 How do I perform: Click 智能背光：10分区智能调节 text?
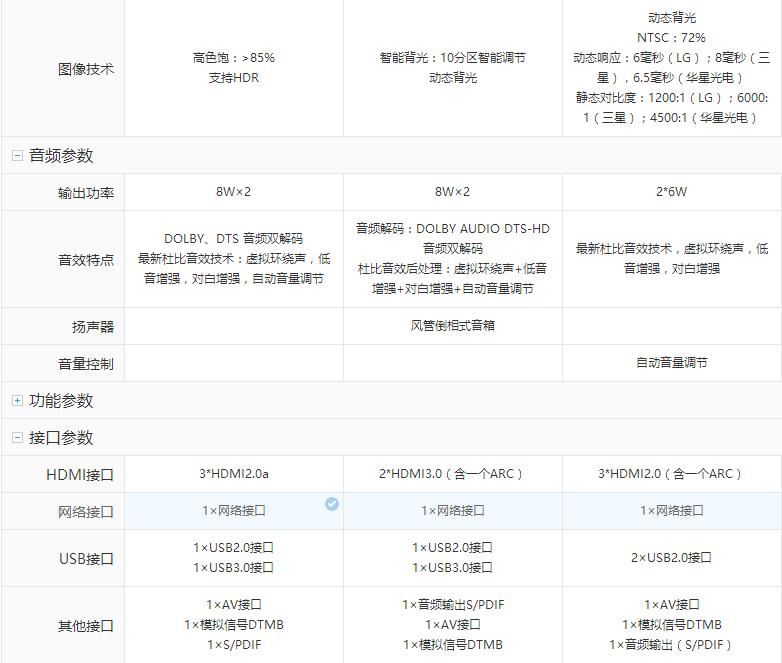[x=452, y=58]
